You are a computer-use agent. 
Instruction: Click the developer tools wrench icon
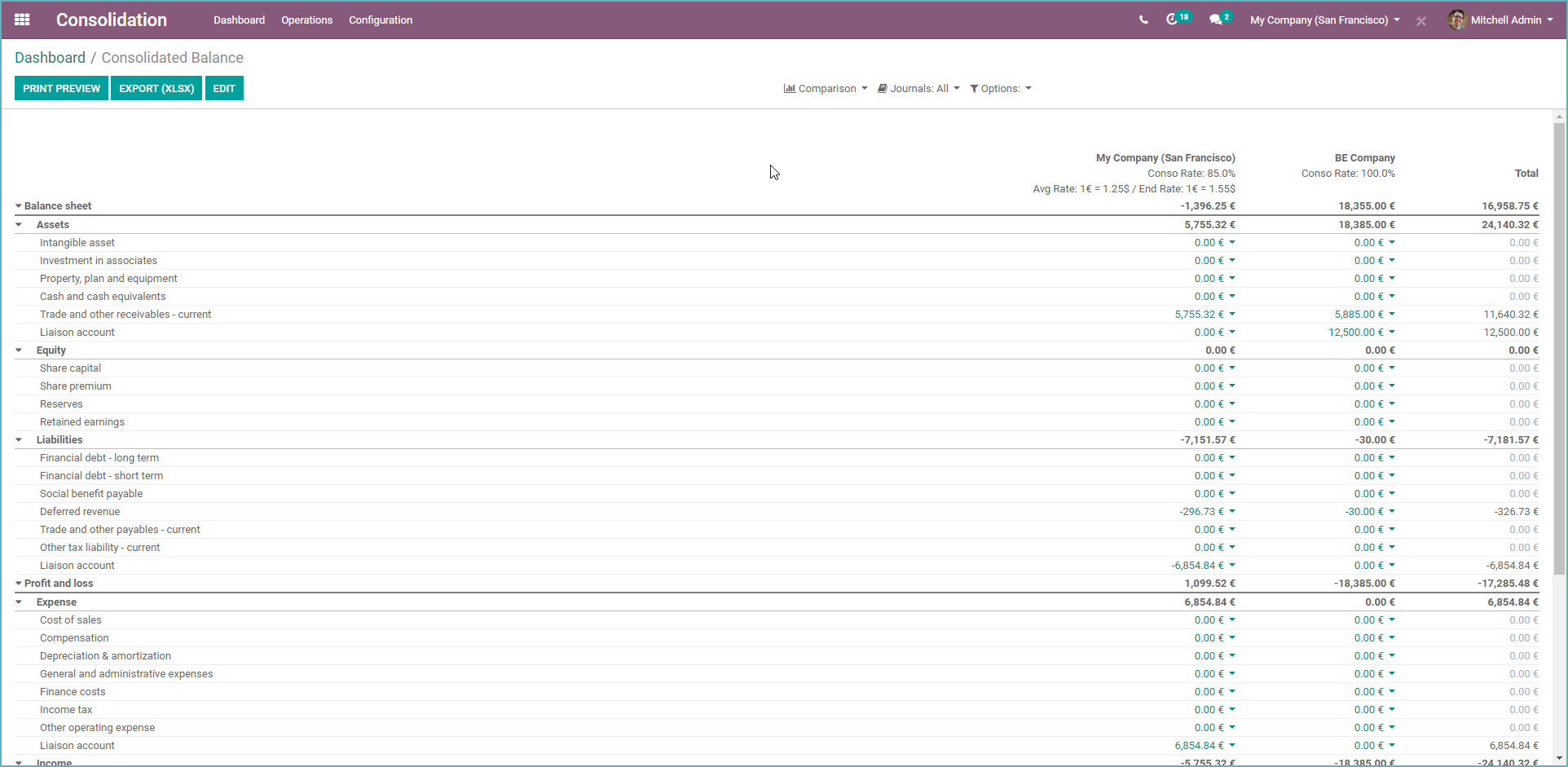pyautogui.click(x=1420, y=21)
